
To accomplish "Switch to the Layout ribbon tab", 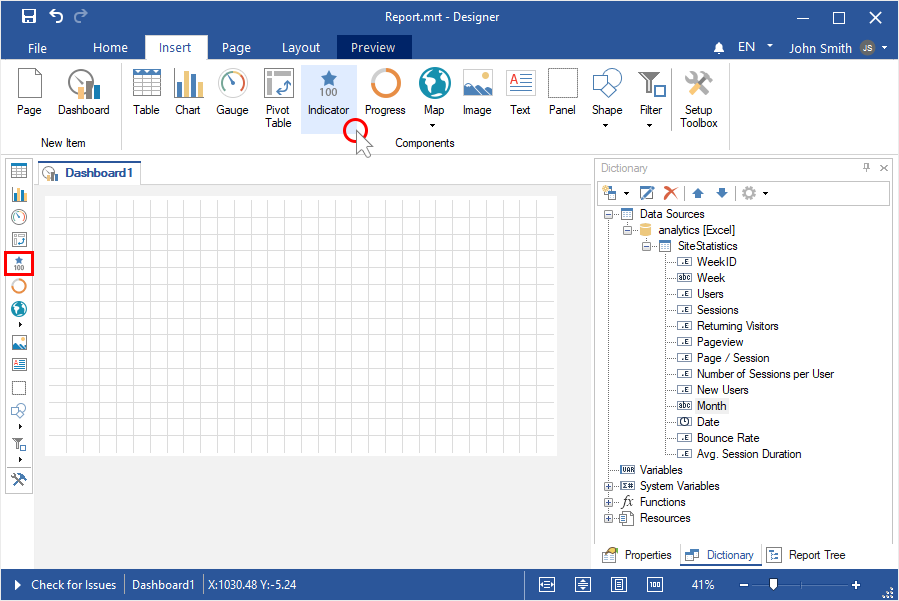I will [300, 47].
